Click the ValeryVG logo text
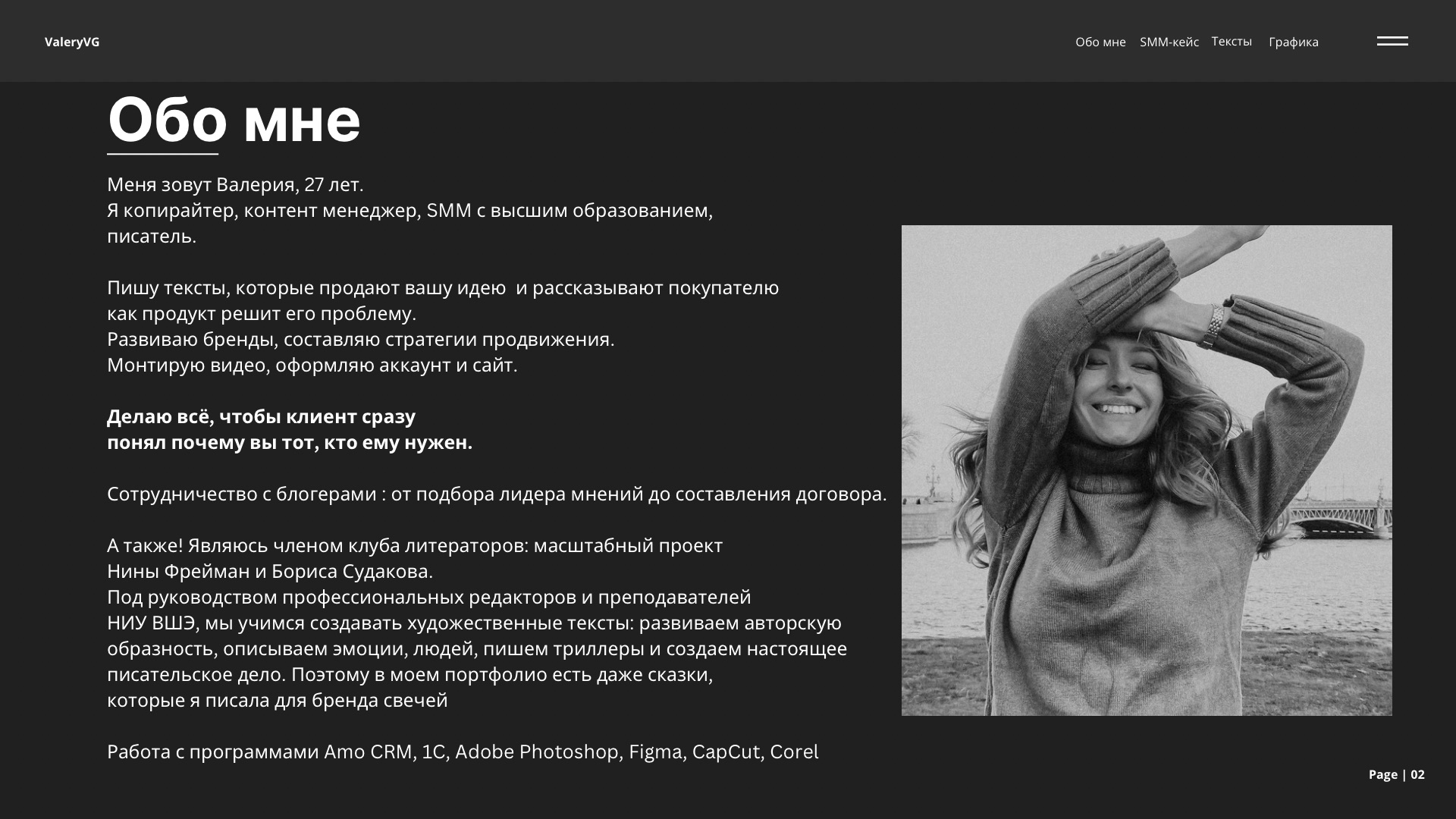The image size is (1456, 819). 72,42
